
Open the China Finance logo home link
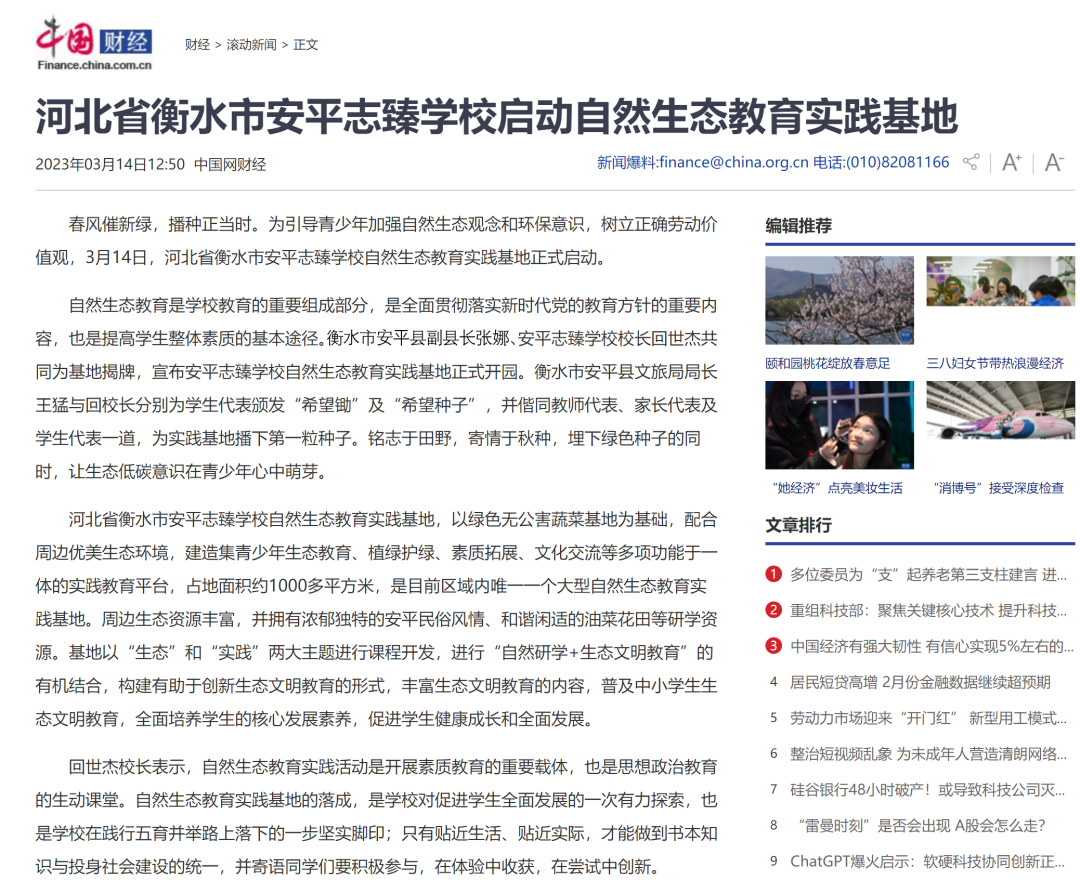click(94, 45)
